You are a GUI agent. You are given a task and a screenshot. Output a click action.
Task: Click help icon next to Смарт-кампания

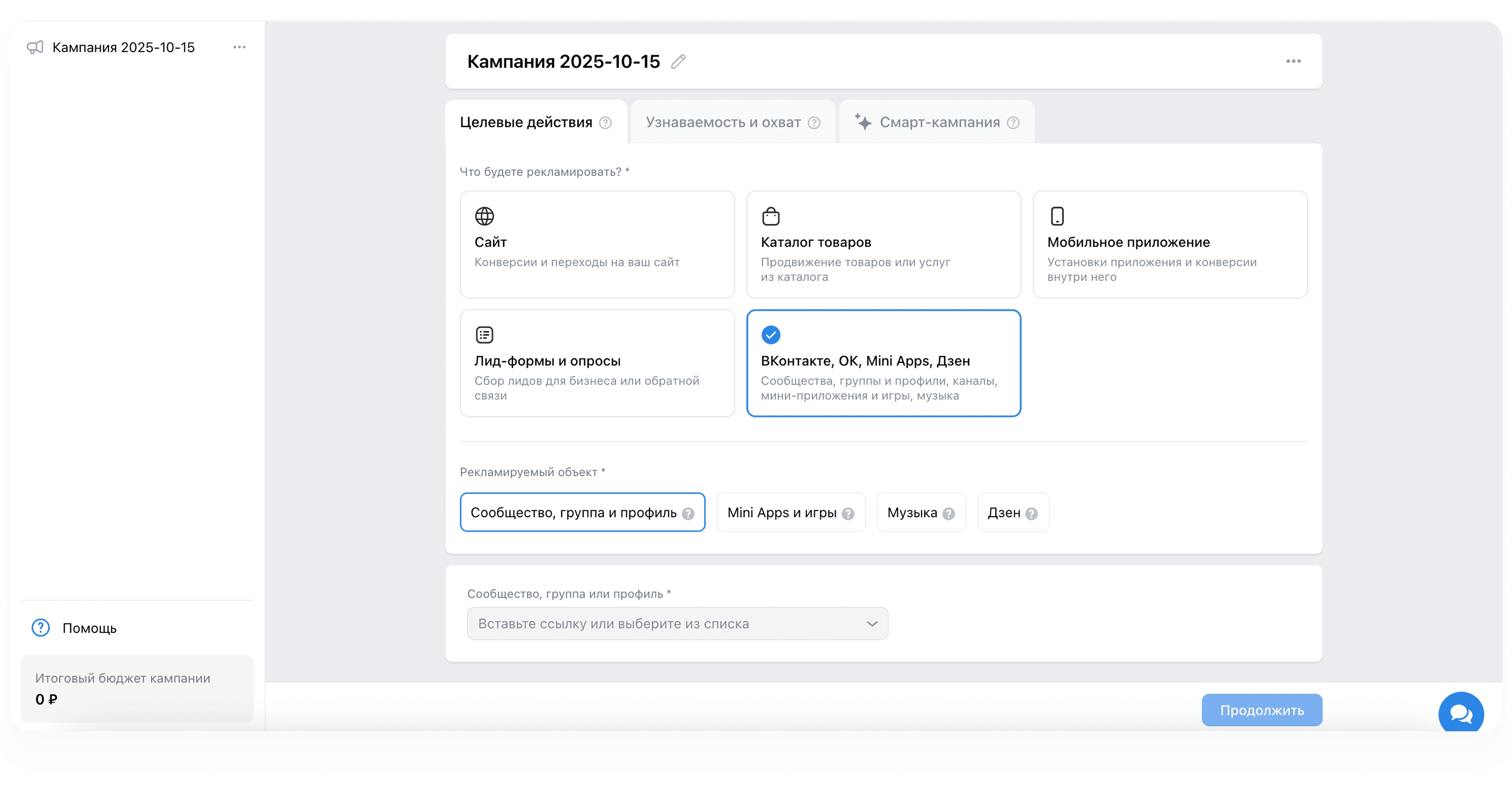pyautogui.click(x=1013, y=123)
